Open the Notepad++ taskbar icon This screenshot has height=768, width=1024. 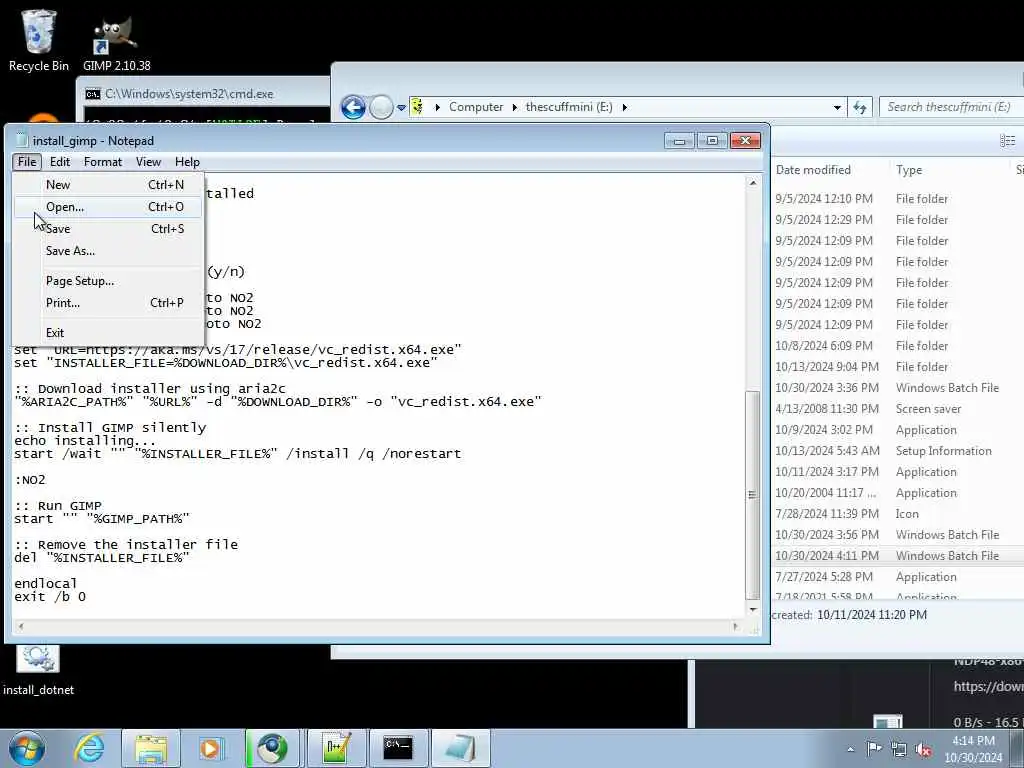336,748
